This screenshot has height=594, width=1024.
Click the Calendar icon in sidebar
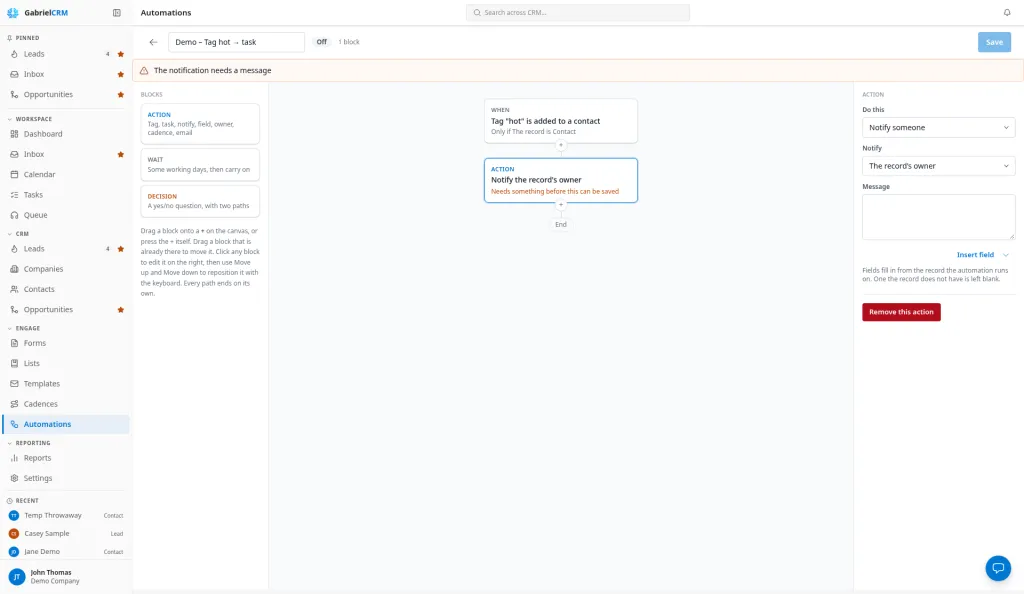click(14, 174)
